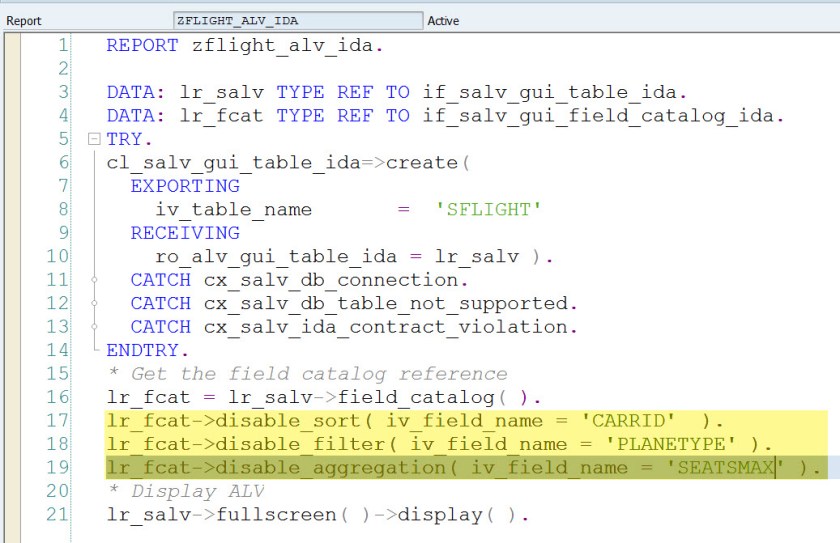Click fold-line marker beside CATCH cx_salv_db_connection

[x=94, y=280]
